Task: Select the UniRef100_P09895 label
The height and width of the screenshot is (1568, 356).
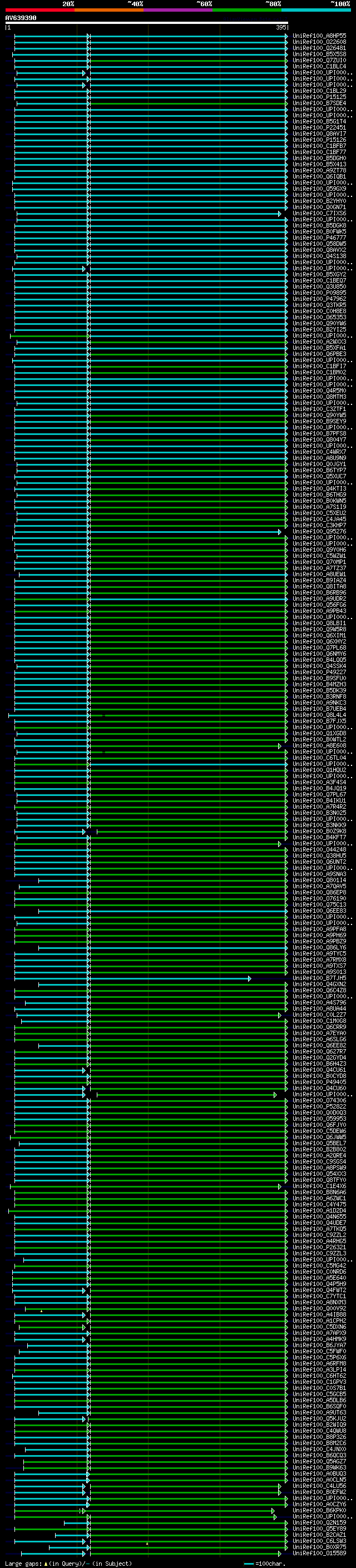Action: click(x=319, y=293)
